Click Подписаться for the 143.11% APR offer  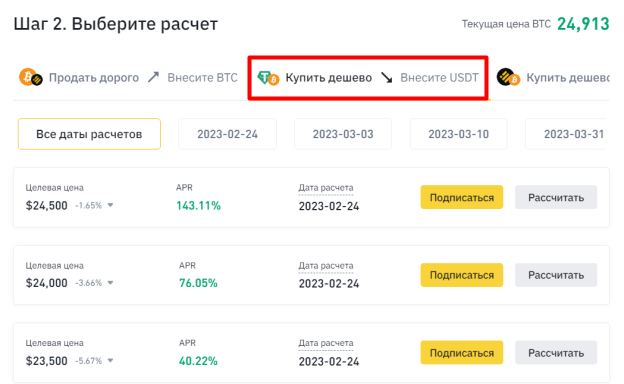click(x=462, y=197)
